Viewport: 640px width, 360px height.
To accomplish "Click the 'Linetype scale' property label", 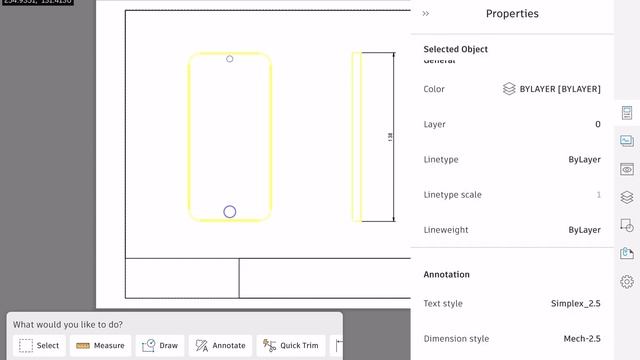I will tap(452, 195).
